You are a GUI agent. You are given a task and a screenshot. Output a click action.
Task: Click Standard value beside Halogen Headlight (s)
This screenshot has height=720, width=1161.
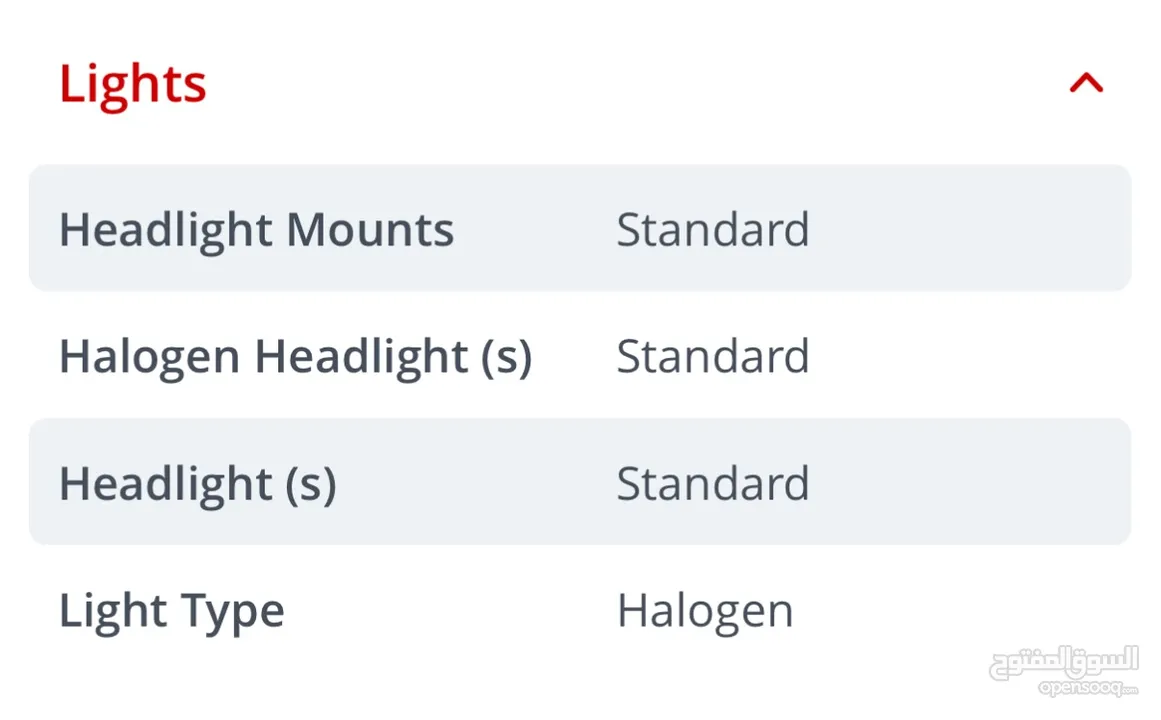(712, 356)
